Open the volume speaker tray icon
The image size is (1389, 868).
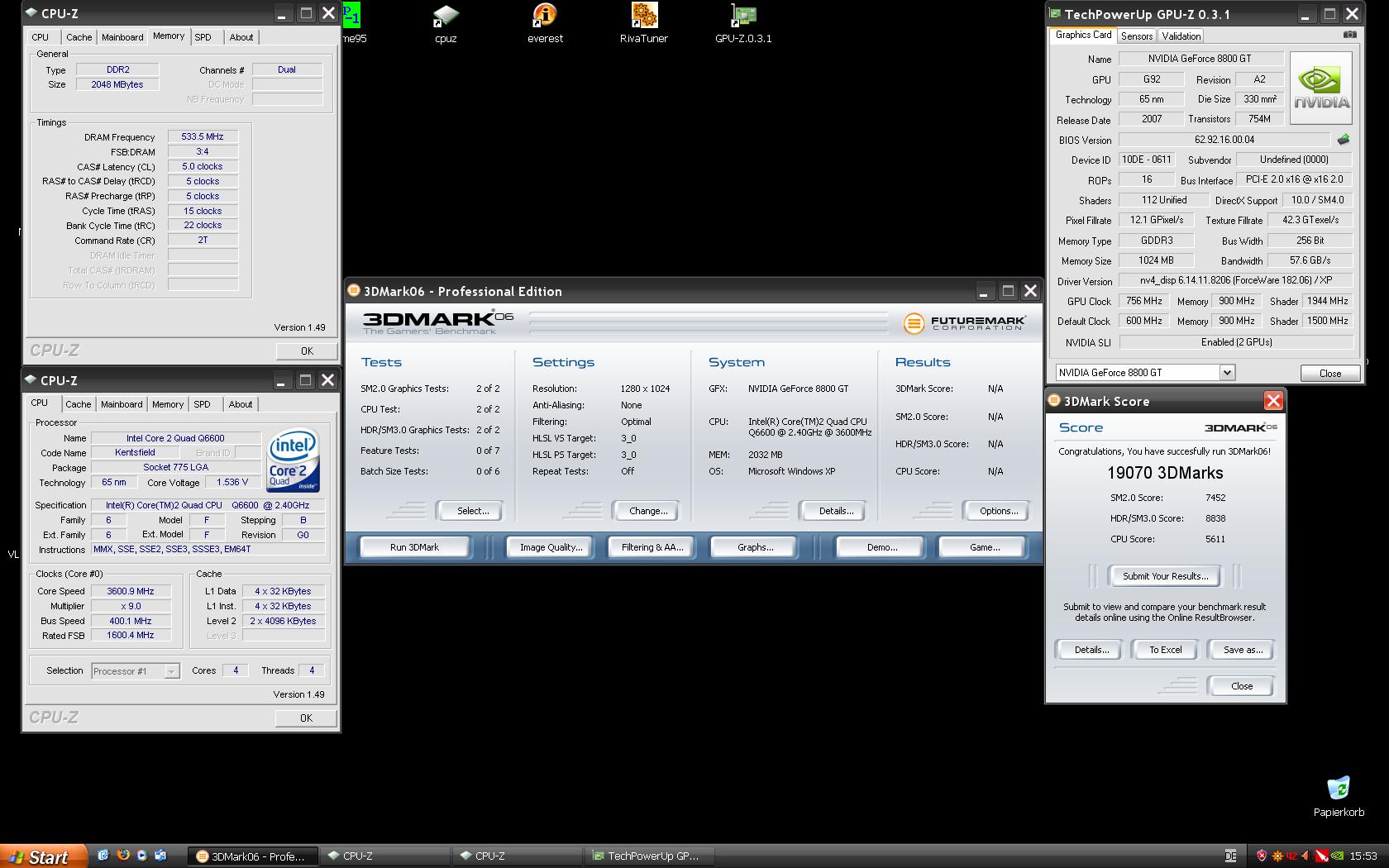(x=1307, y=856)
